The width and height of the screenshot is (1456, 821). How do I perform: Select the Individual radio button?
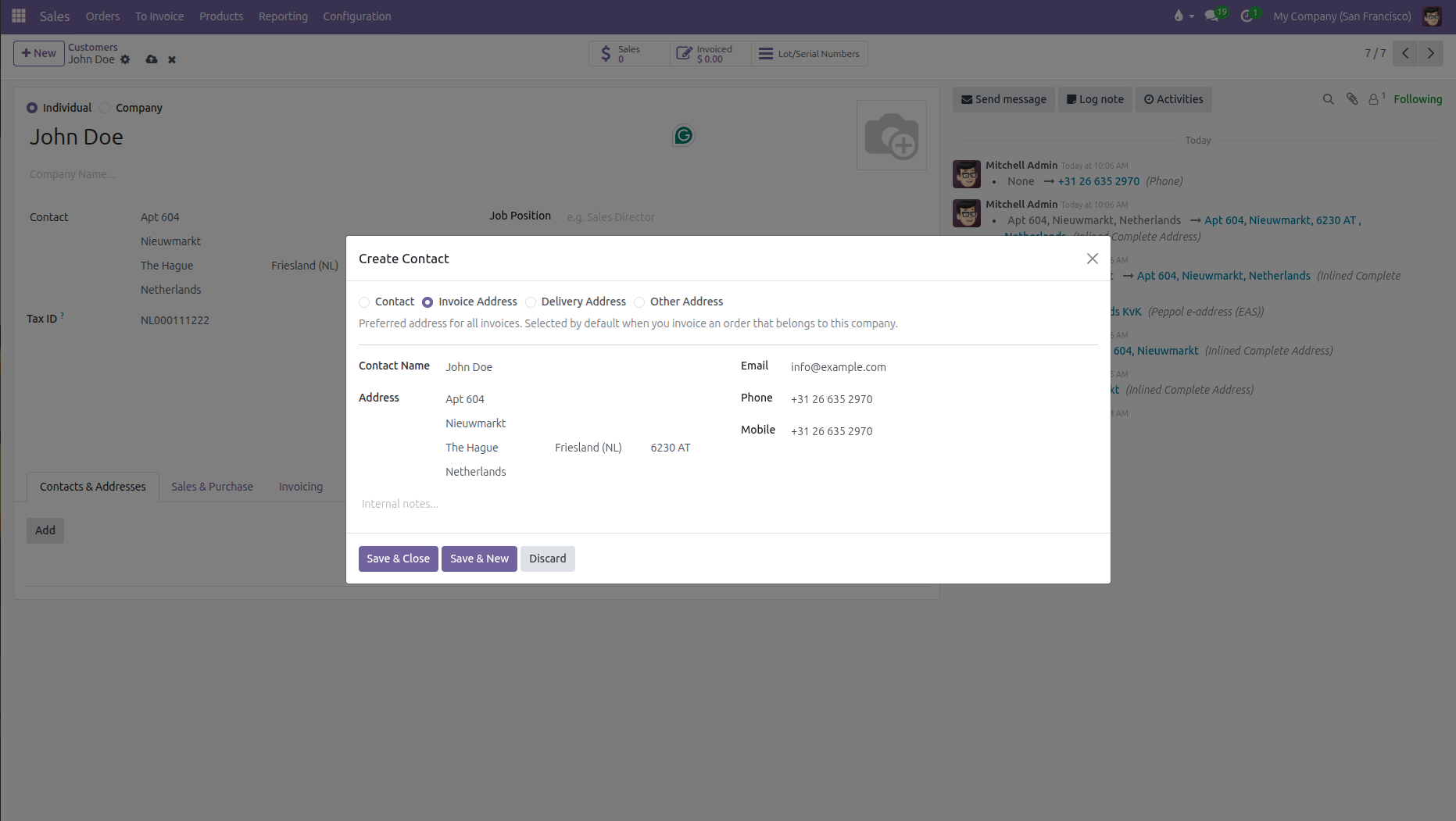click(32, 108)
